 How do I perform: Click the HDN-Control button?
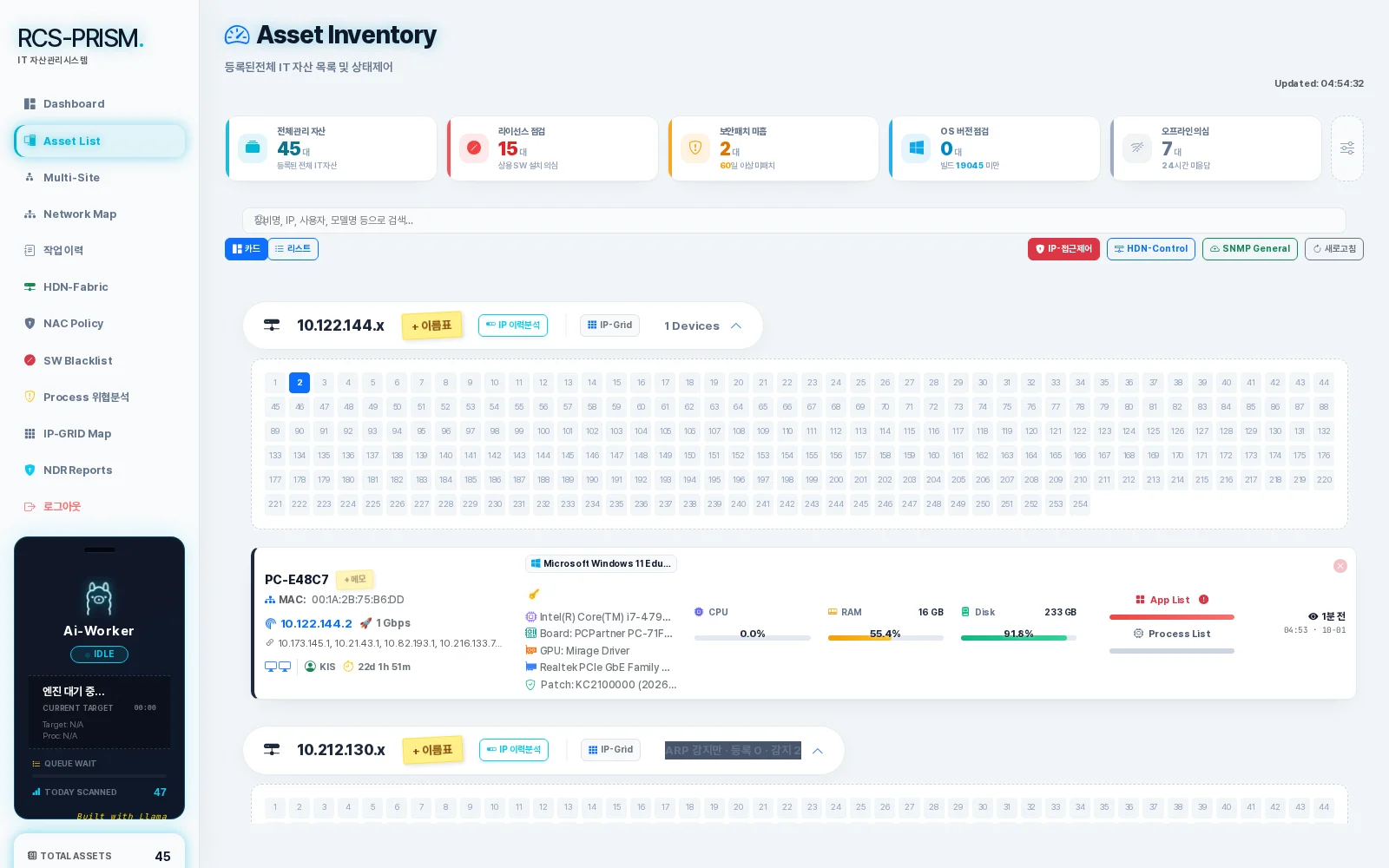tap(1151, 249)
